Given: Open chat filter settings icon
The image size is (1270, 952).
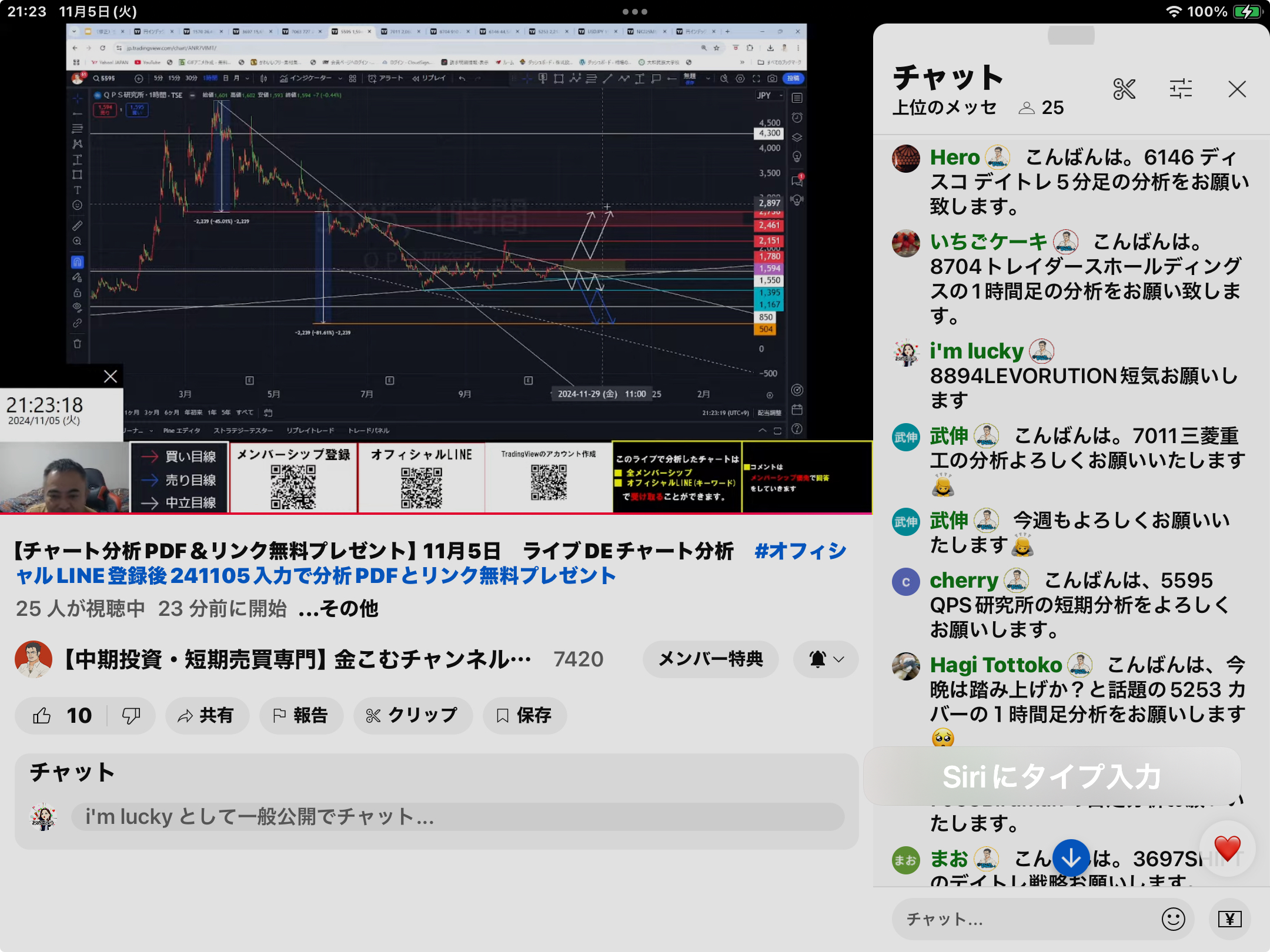Looking at the screenshot, I should [x=1181, y=89].
